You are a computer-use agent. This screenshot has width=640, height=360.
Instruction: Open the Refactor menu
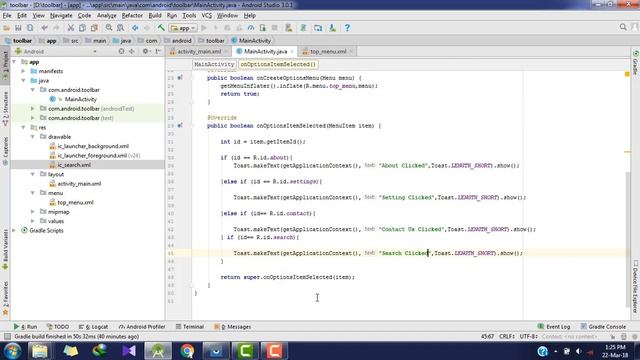132,16
